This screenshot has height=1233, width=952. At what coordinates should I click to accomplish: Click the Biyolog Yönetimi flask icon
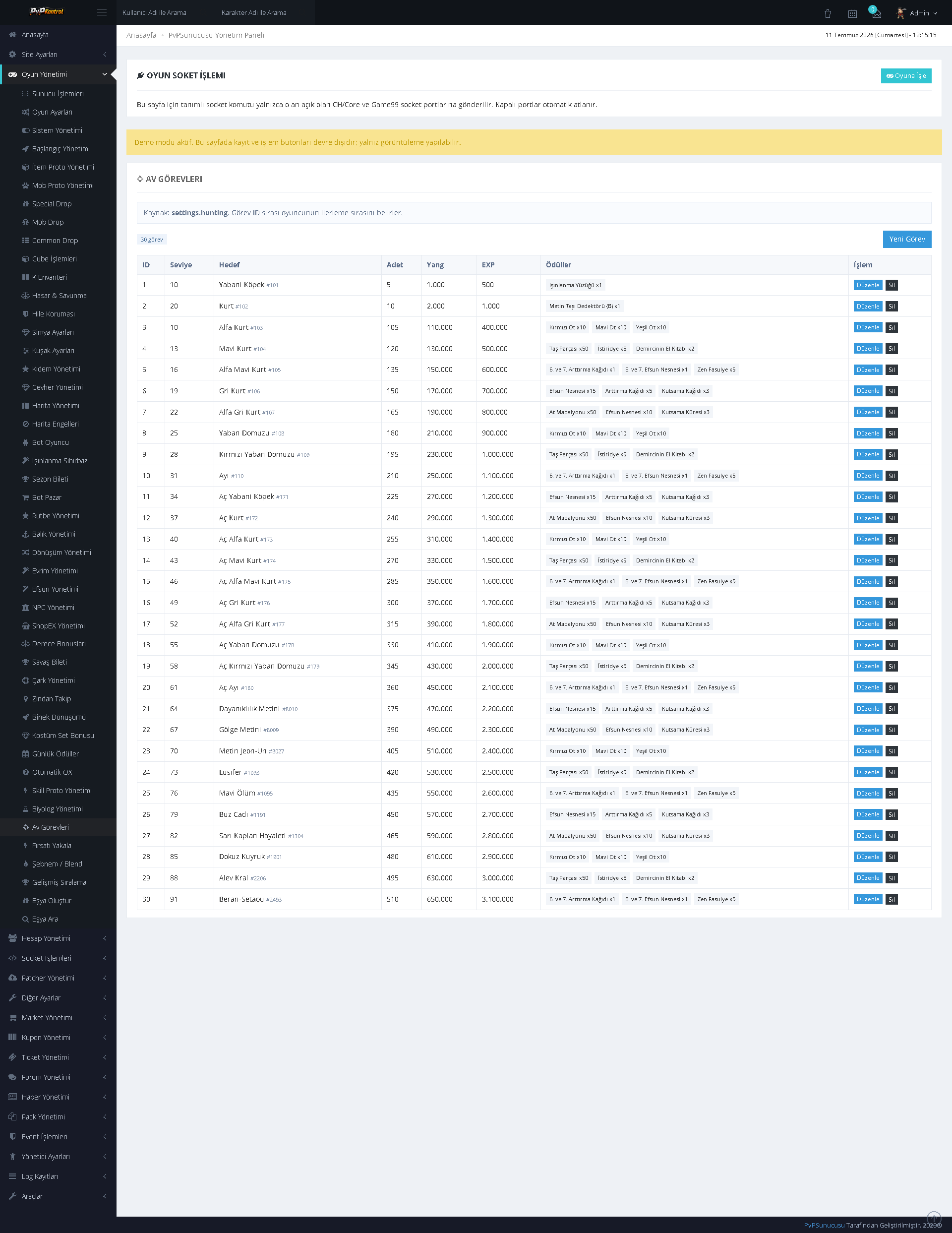pos(25,809)
